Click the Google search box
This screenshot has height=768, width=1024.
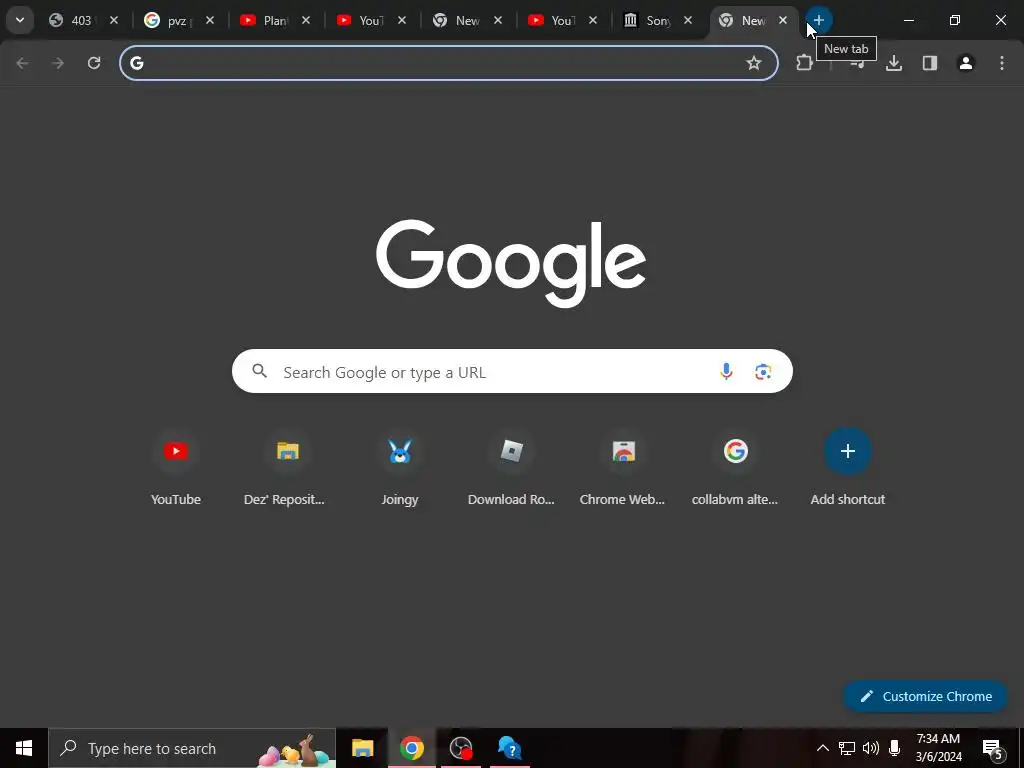[x=513, y=372]
